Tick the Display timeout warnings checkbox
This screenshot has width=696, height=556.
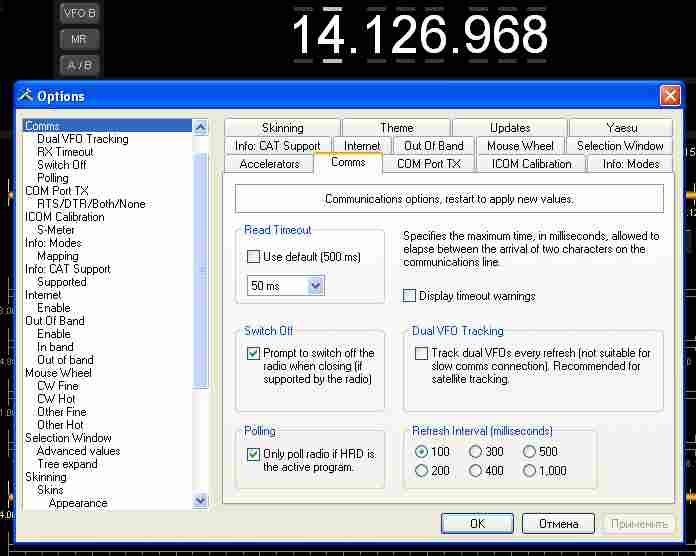(409, 296)
